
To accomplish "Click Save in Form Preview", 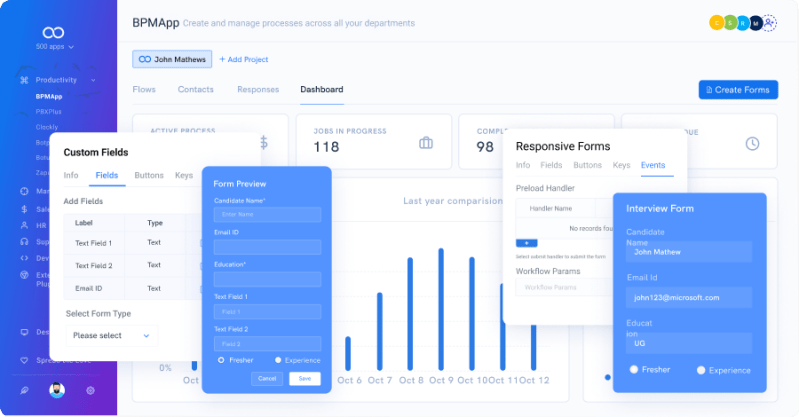I will pyautogui.click(x=305, y=379).
